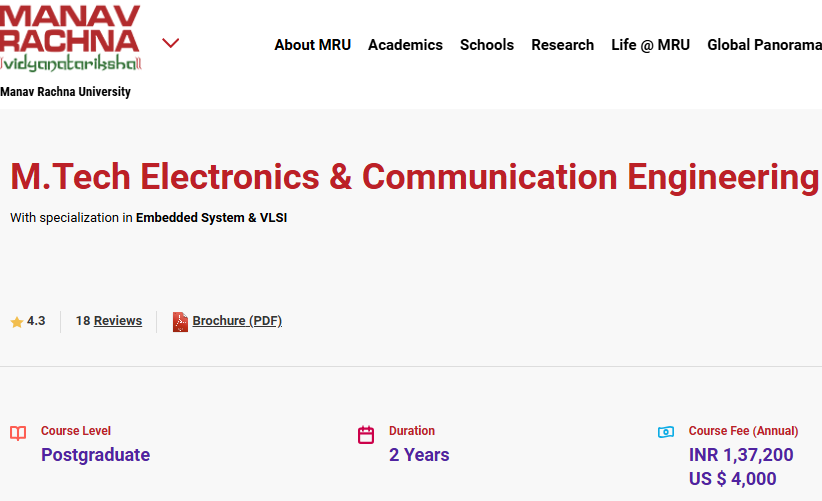
Task: Click the red PDF file icon
Action: point(180,322)
